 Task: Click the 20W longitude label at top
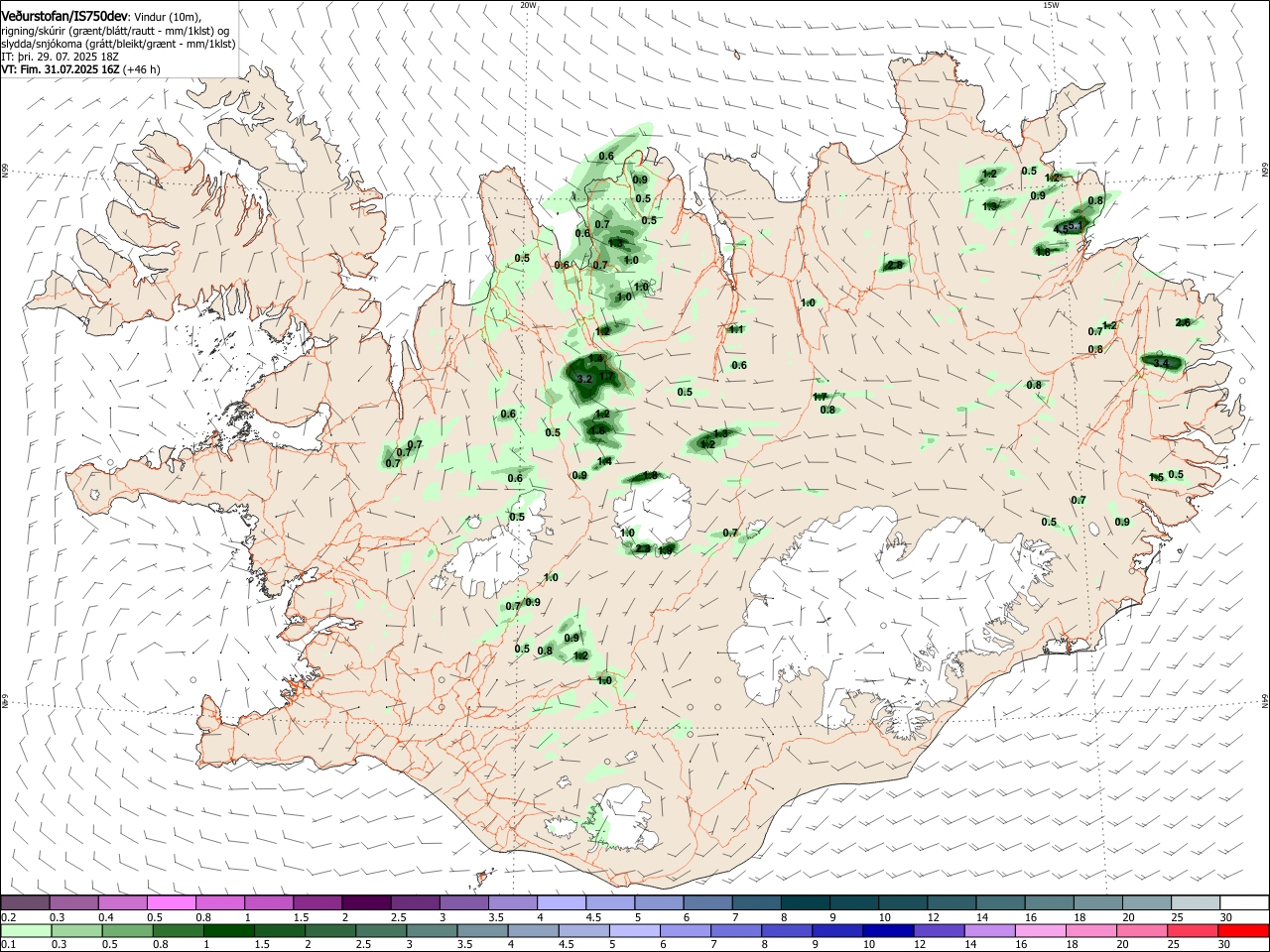(x=529, y=5)
